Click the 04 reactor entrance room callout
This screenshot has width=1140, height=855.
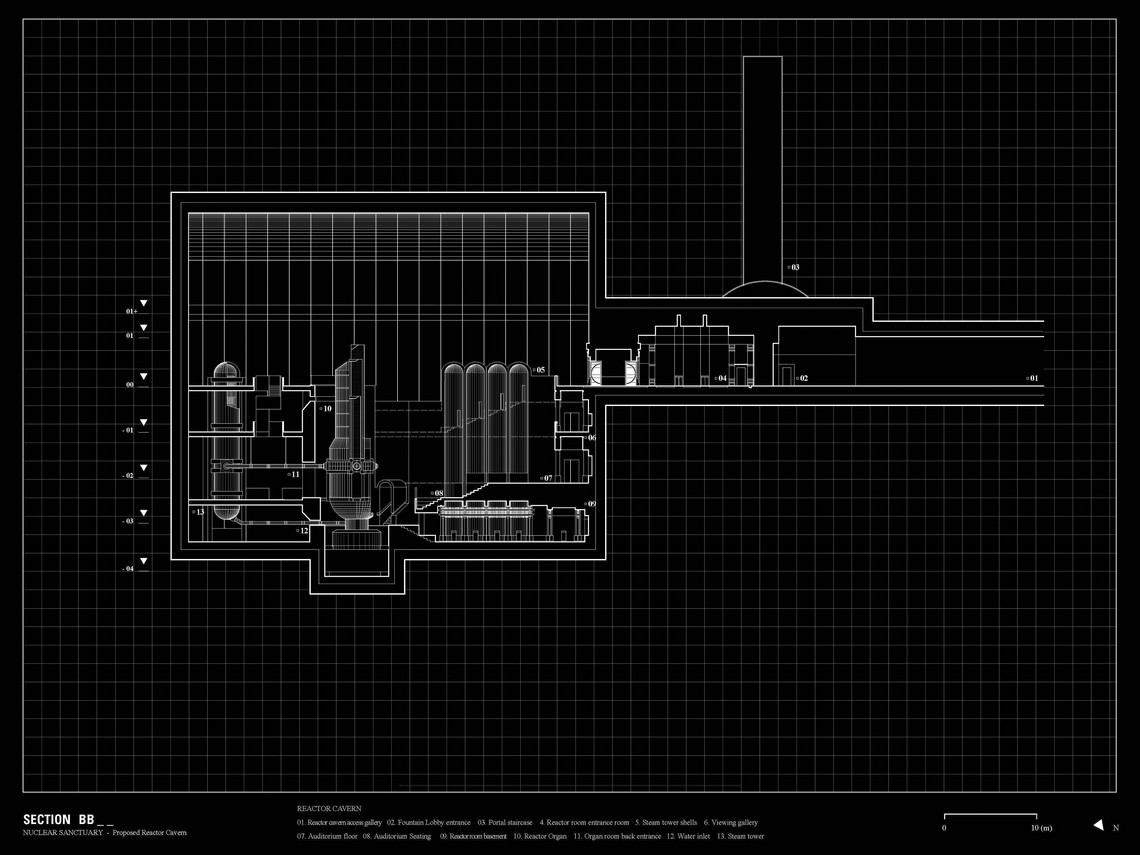pyautogui.click(x=720, y=378)
